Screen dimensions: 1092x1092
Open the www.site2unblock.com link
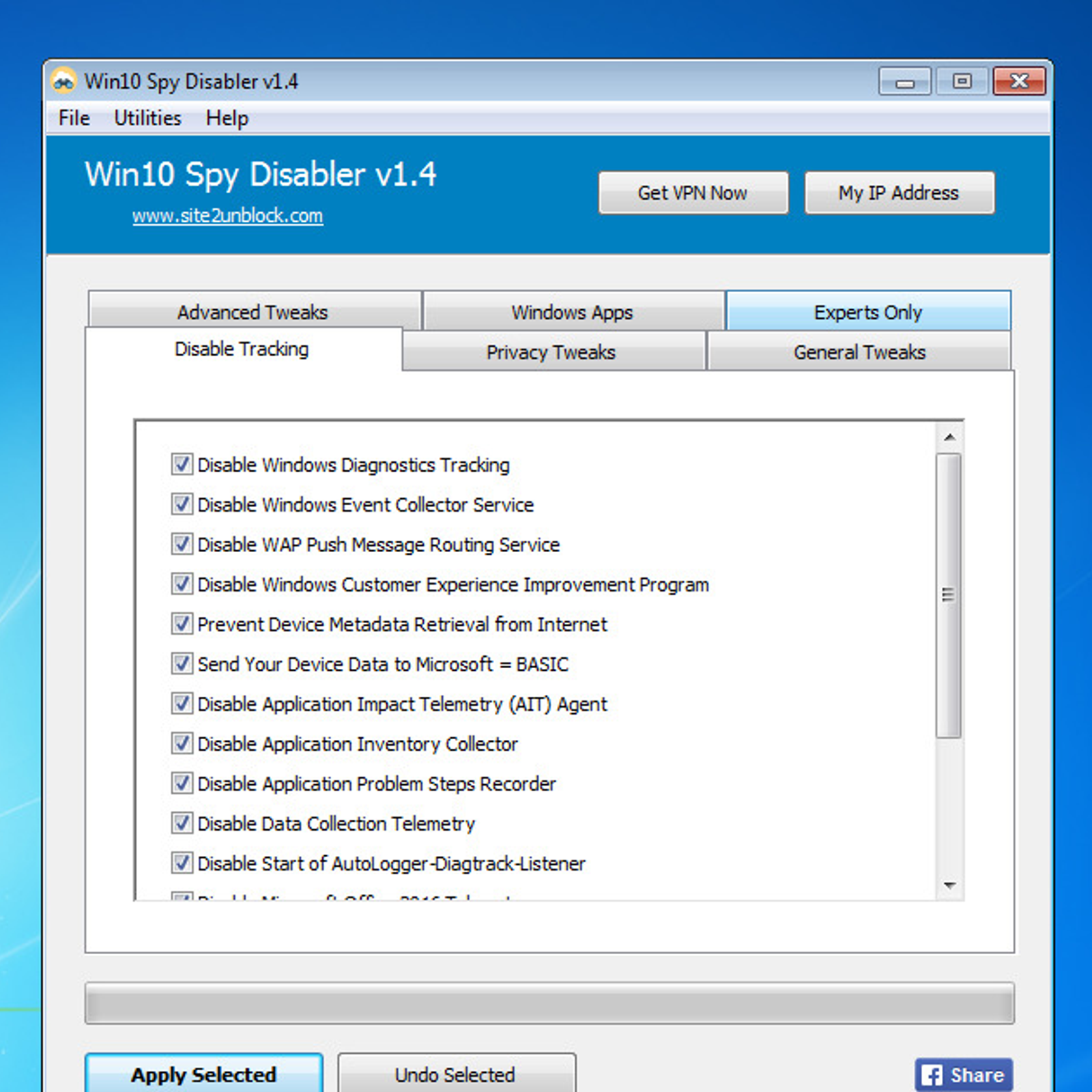[x=228, y=216]
